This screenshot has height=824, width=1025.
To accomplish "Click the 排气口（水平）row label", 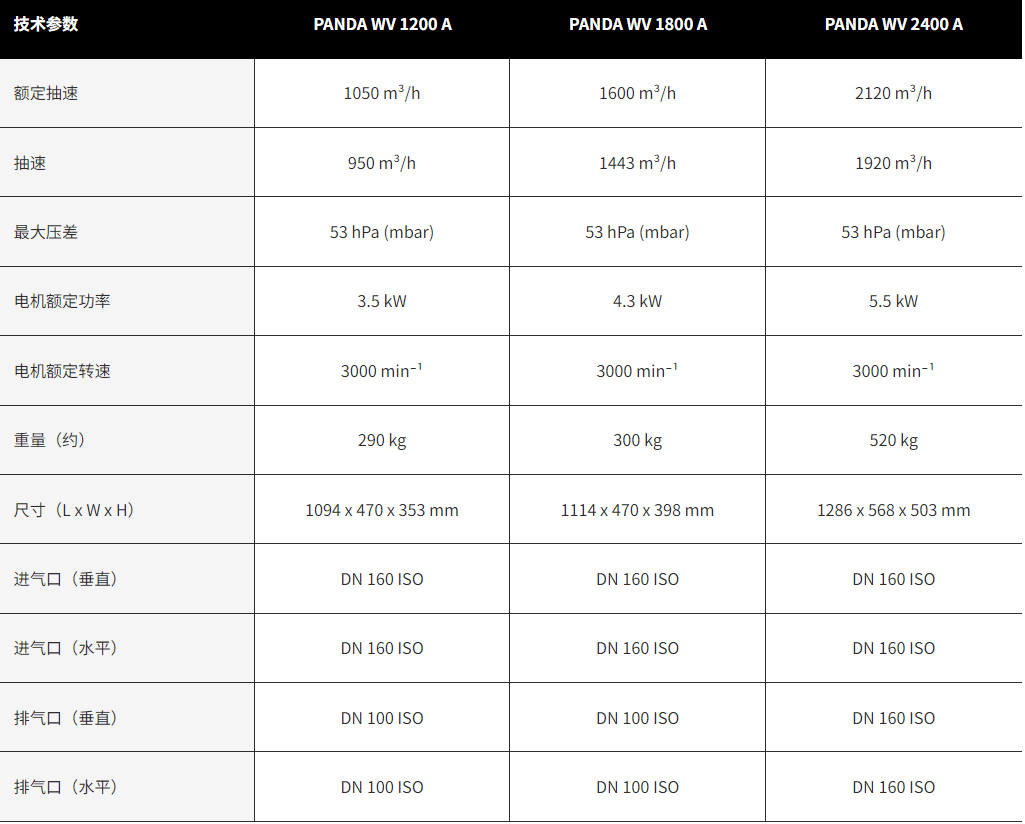I will (x=66, y=787).
